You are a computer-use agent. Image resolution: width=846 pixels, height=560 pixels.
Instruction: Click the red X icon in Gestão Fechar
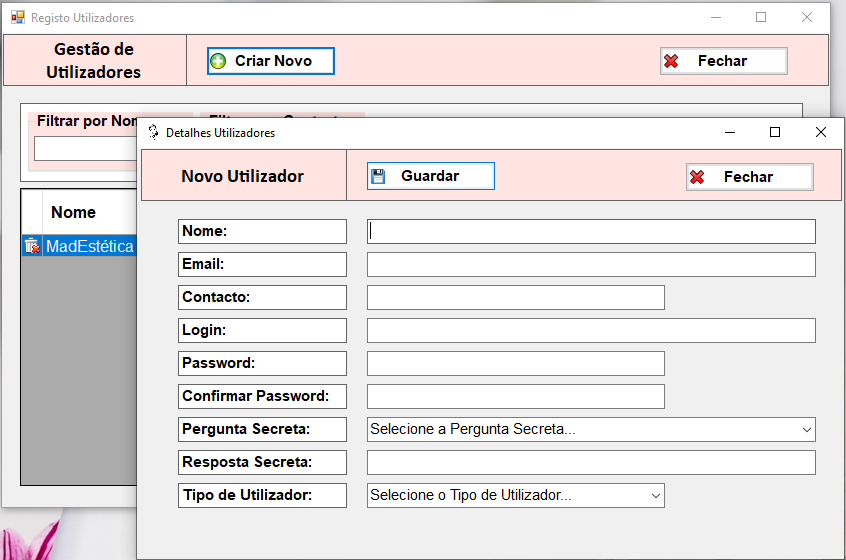671,61
